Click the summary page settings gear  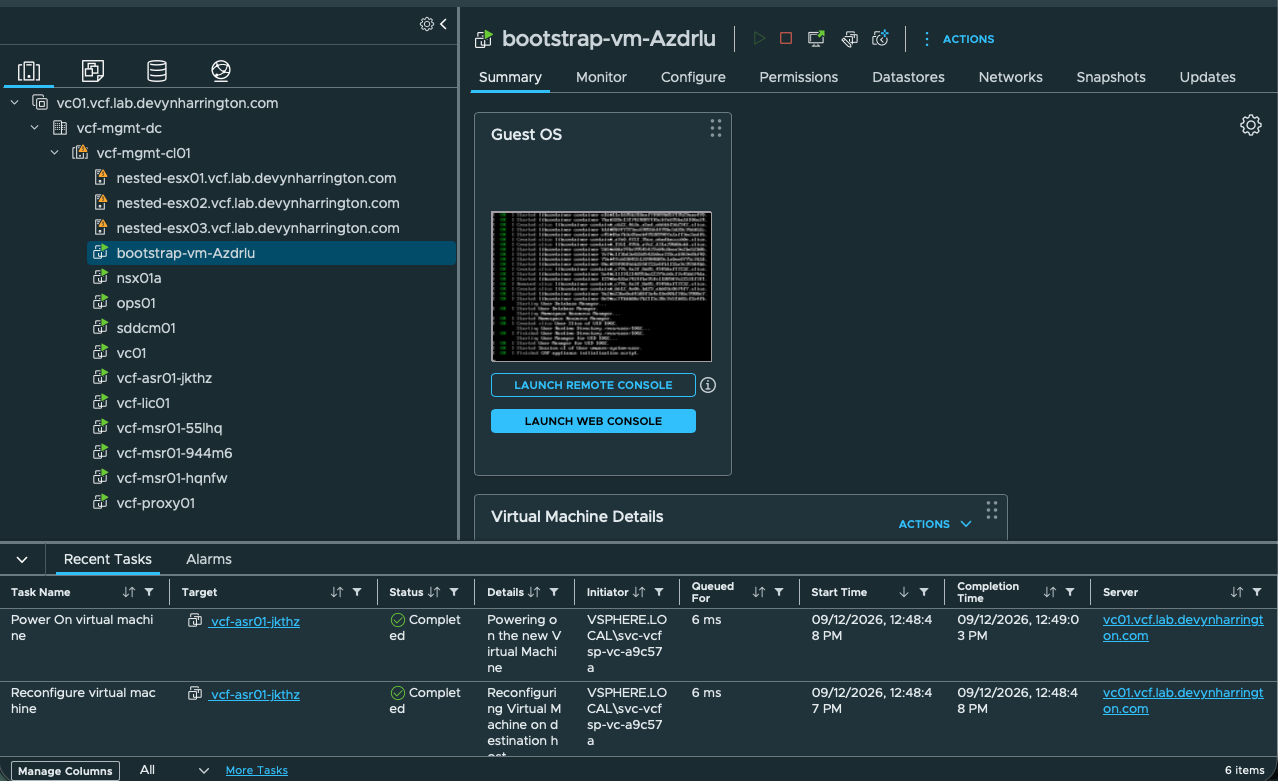pyautogui.click(x=1251, y=125)
